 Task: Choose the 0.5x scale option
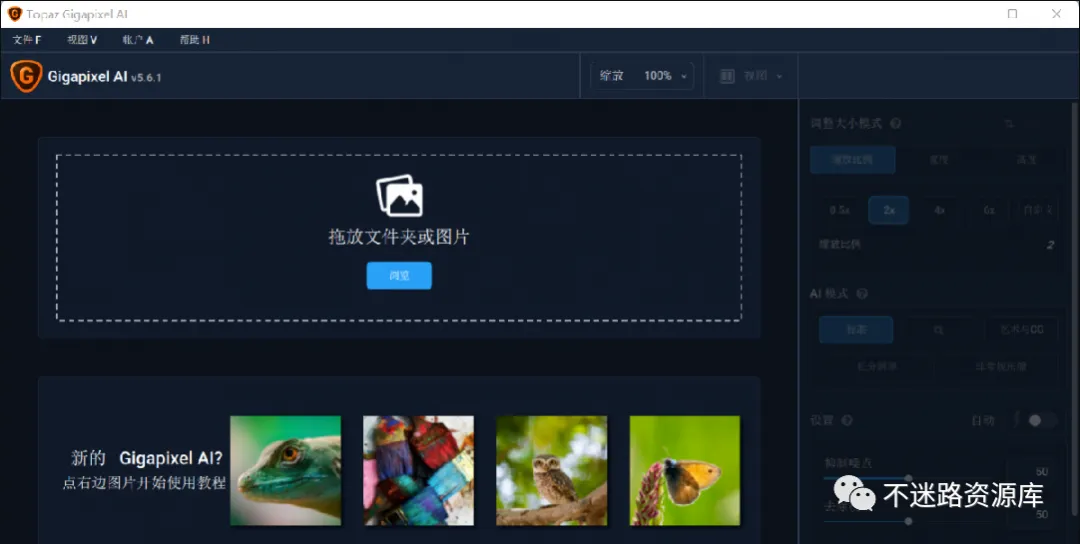[840, 210]
